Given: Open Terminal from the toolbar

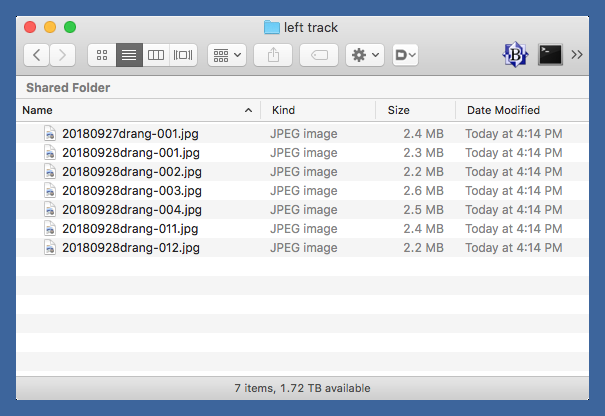Looking at the screenshot, I should pos(549,56).
